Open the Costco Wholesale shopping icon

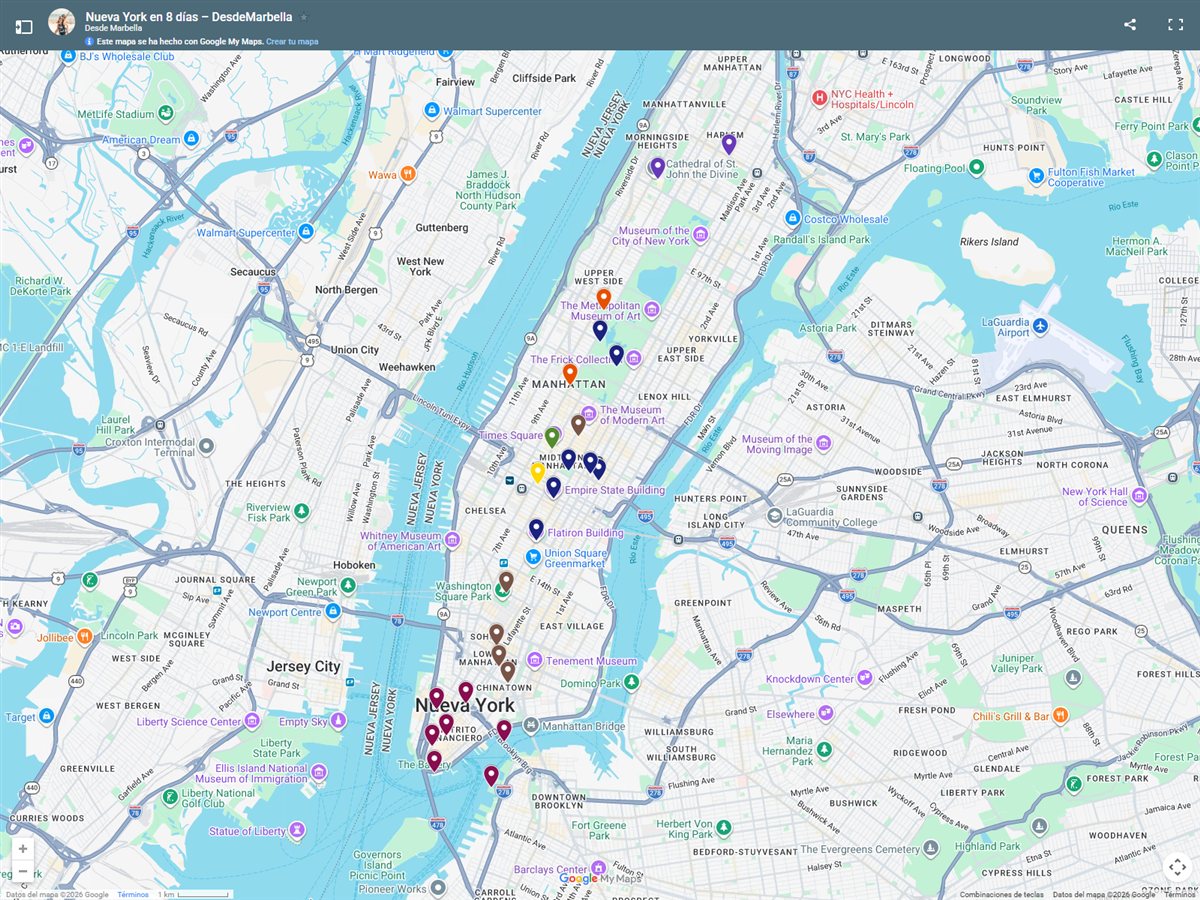pos(792,218)
